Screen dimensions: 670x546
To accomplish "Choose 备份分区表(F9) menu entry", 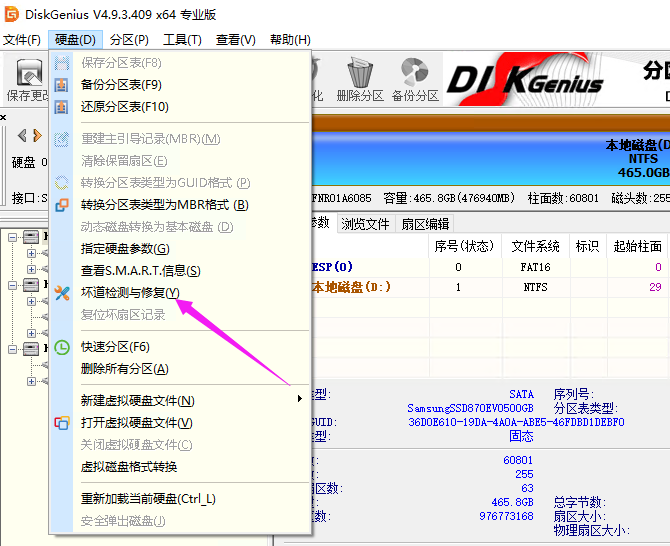I will coord(180,85).
